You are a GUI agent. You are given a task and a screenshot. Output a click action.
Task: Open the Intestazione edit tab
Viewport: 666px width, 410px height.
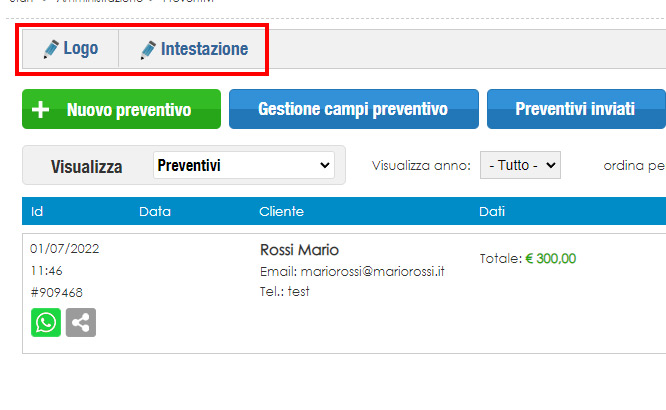pyautogui.click(x=192, y=49)
